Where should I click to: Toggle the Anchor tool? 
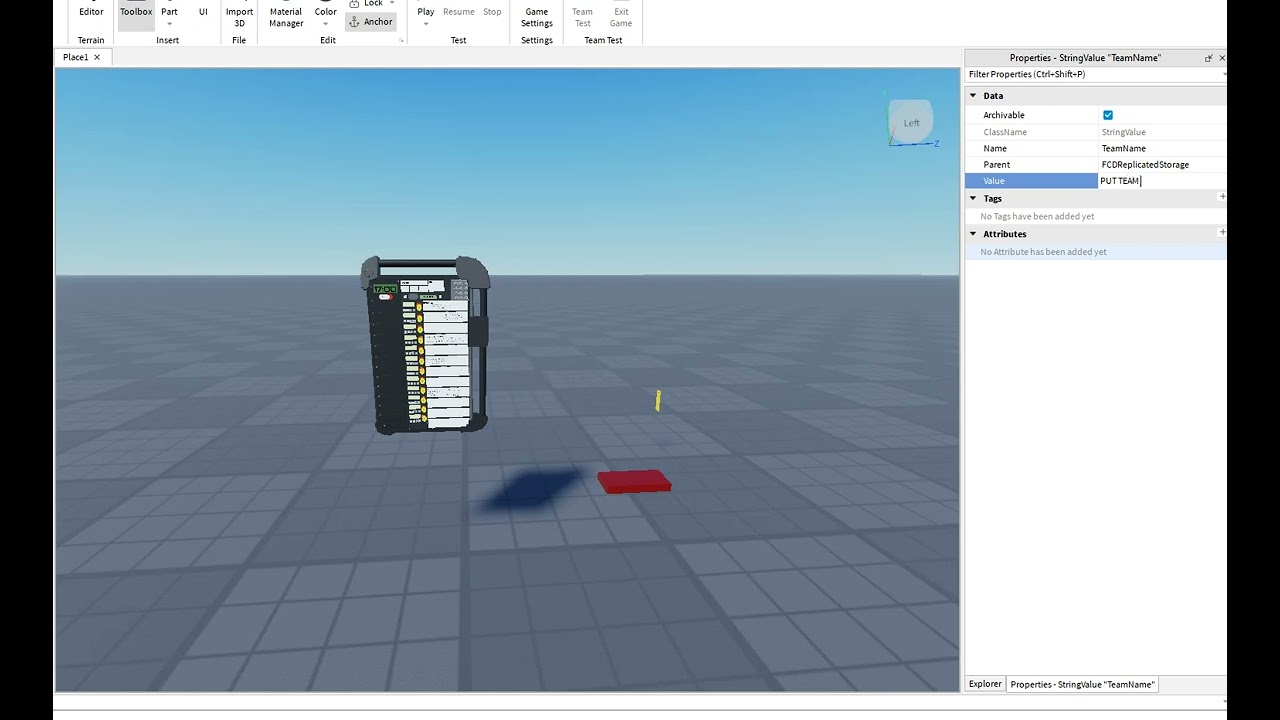point(370,22)
